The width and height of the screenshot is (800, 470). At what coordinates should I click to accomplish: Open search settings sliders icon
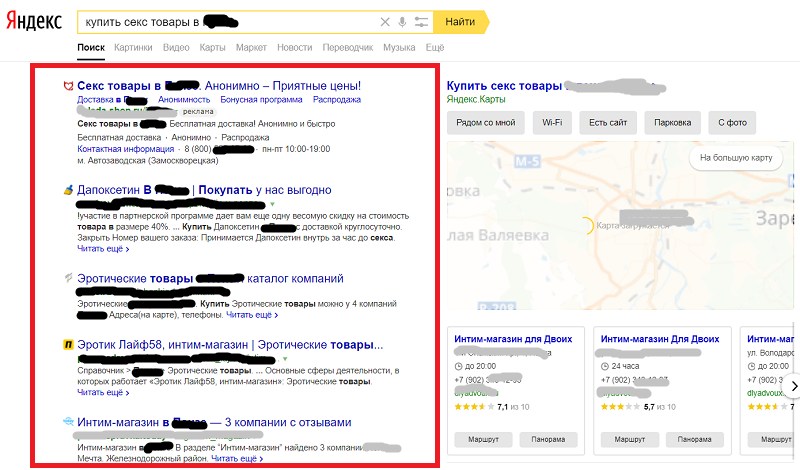421,22
